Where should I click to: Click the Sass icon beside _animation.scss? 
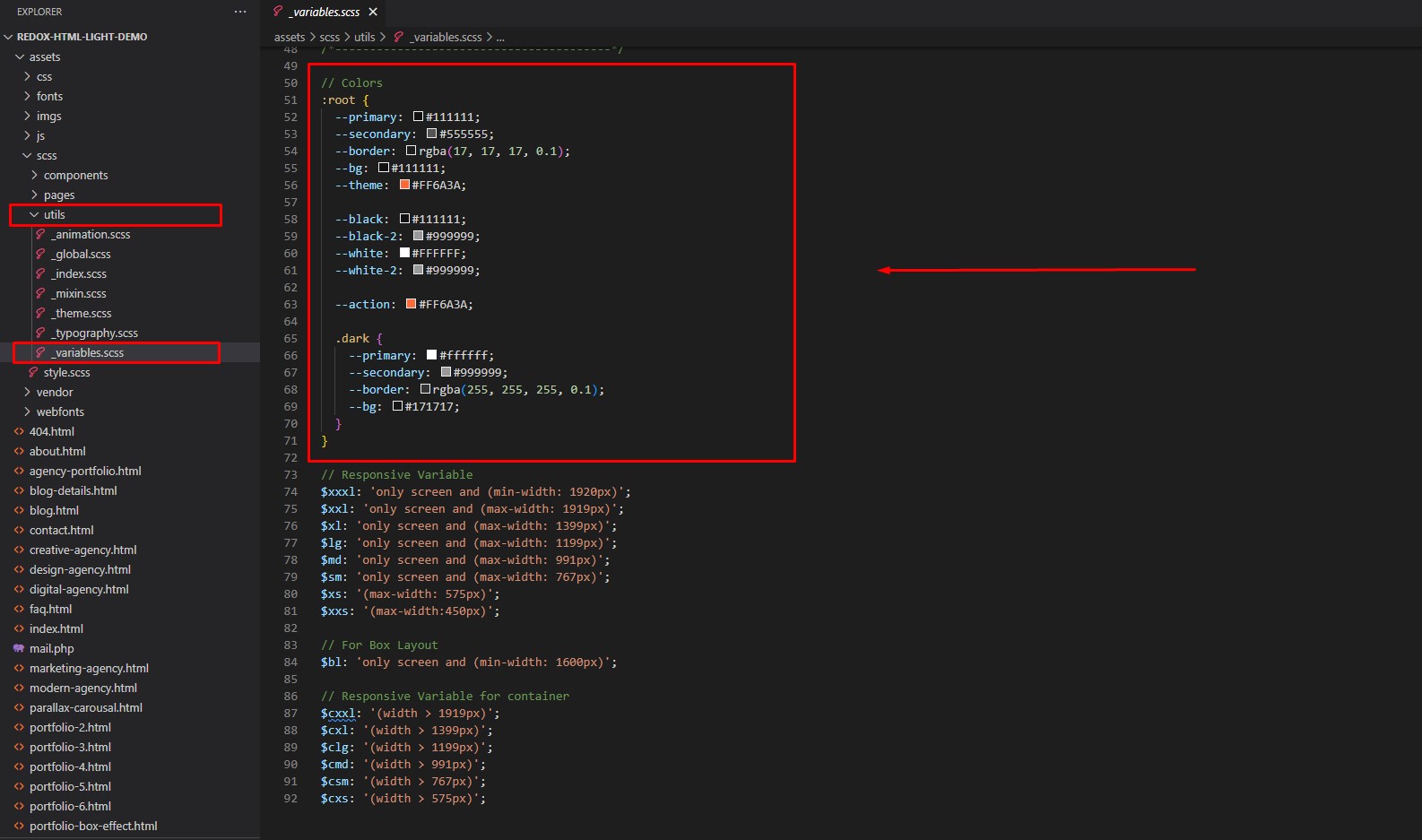[40, 234]
